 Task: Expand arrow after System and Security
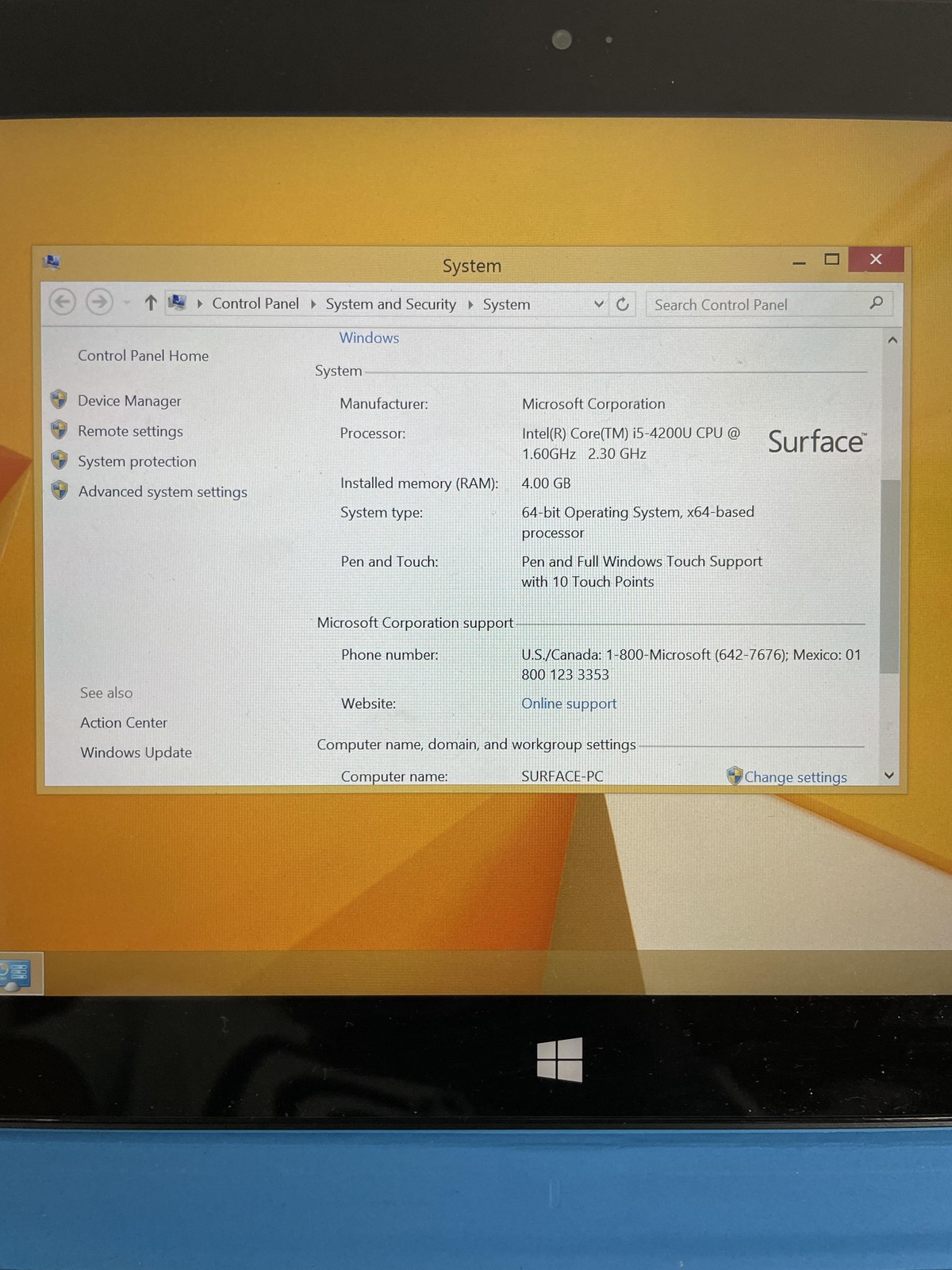(470, 305)
